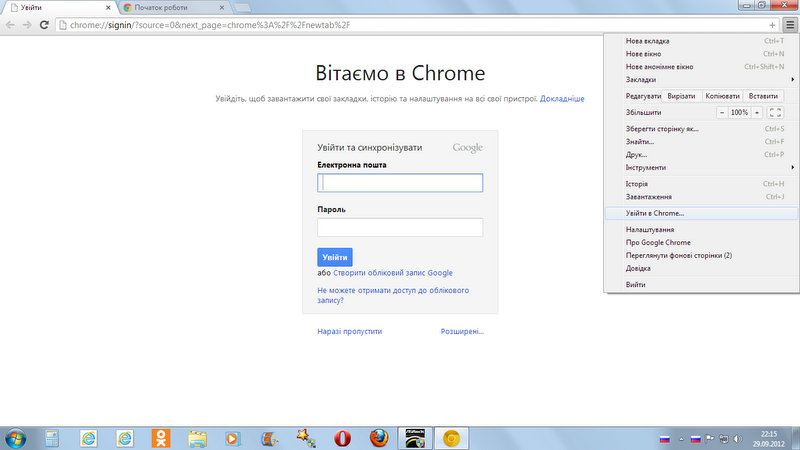Follow 'Створити обліковий запис Google' link
Screen dimensions: 800x450
393,273
